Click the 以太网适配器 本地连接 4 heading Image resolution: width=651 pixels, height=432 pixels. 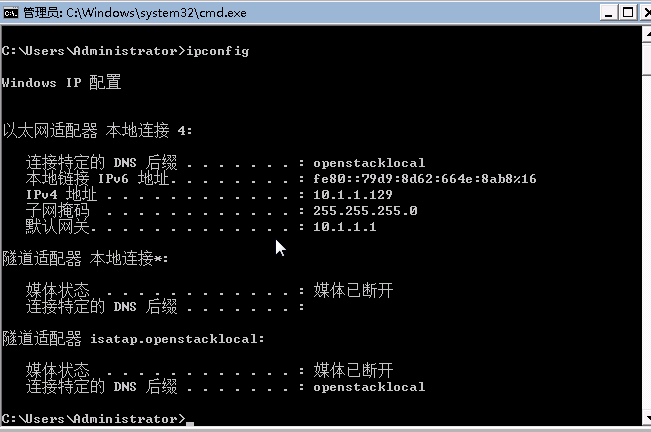[97, 131]
